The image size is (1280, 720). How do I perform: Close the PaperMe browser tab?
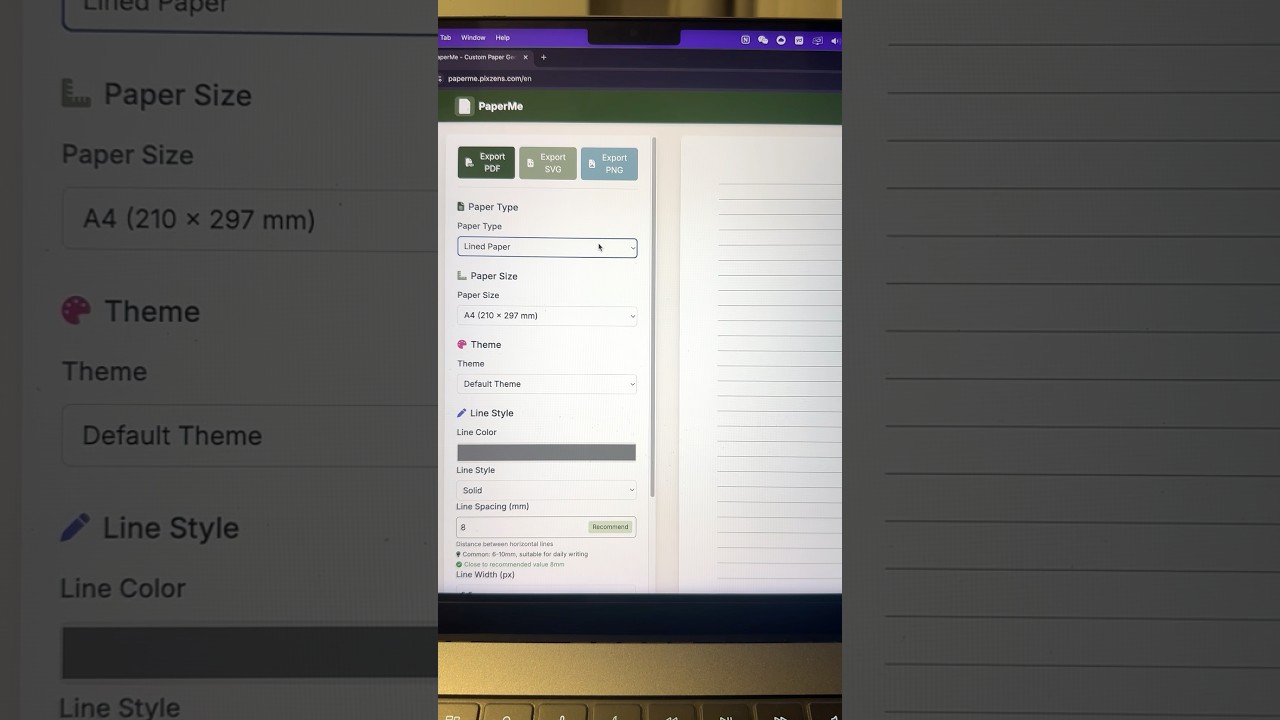[x=525, y=57]
